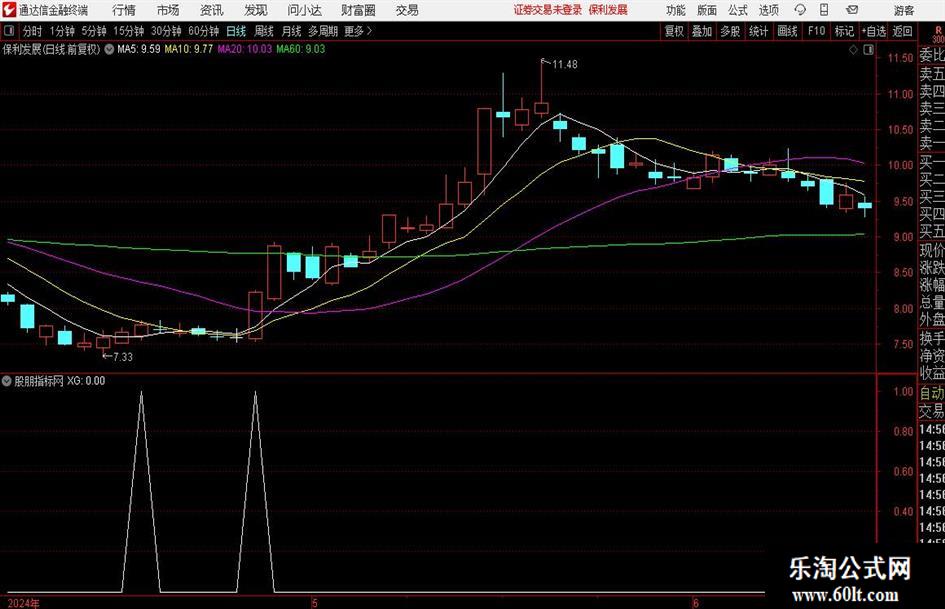Click the 画线 drawing toolbar button
The width and height of the screenshot is (945, 609).
[787, 31]
